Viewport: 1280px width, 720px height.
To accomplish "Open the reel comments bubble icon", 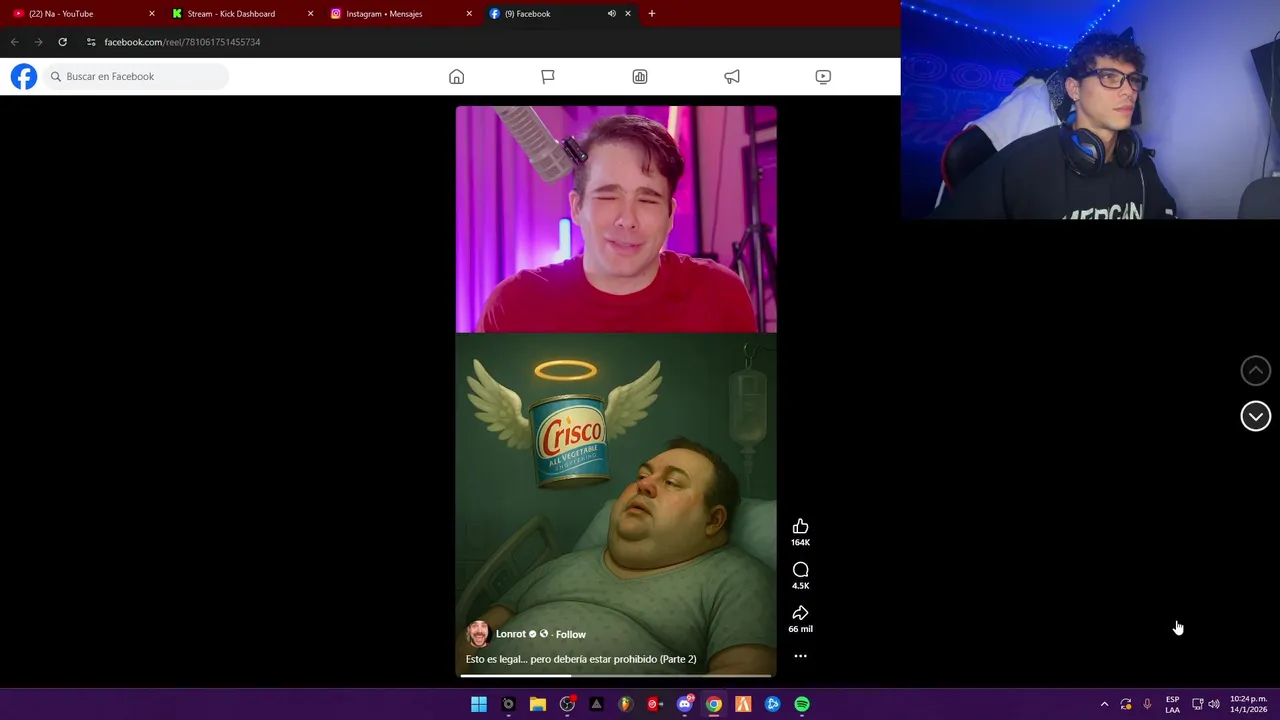I will [800, 570].
